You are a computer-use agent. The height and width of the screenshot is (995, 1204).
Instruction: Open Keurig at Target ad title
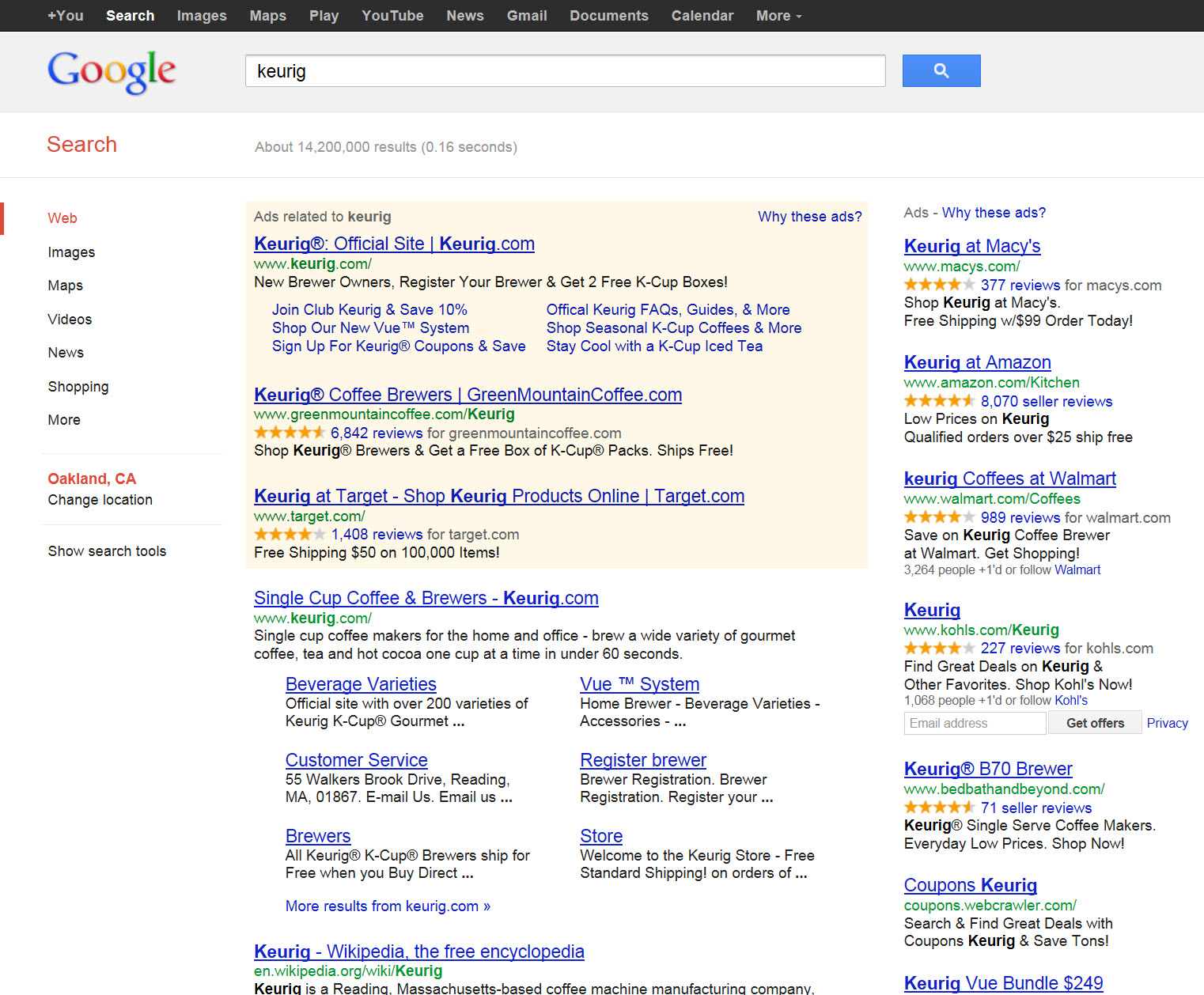pos(499,496)
